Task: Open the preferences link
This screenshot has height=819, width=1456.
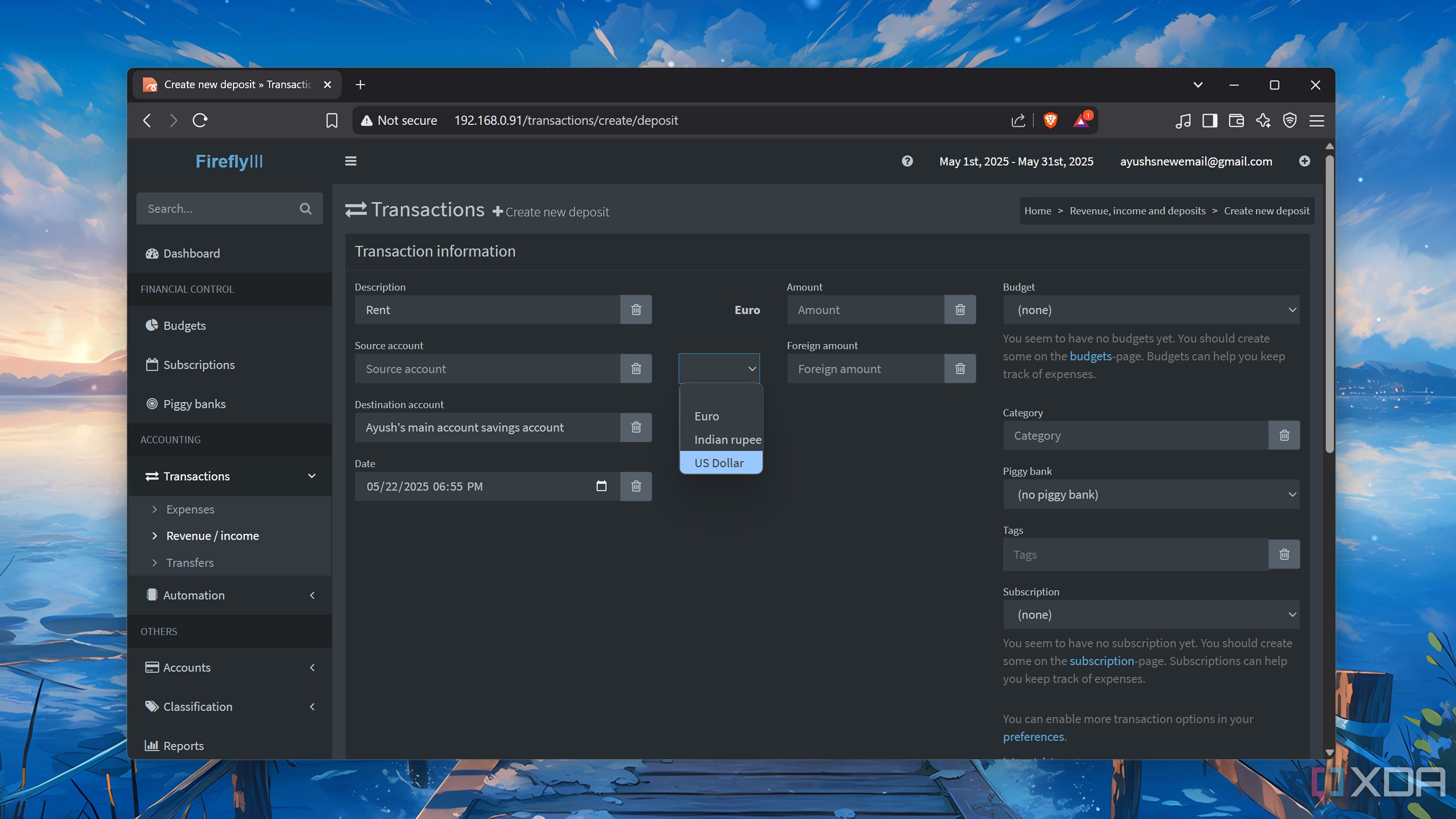Action: [x=1033, y=736]
